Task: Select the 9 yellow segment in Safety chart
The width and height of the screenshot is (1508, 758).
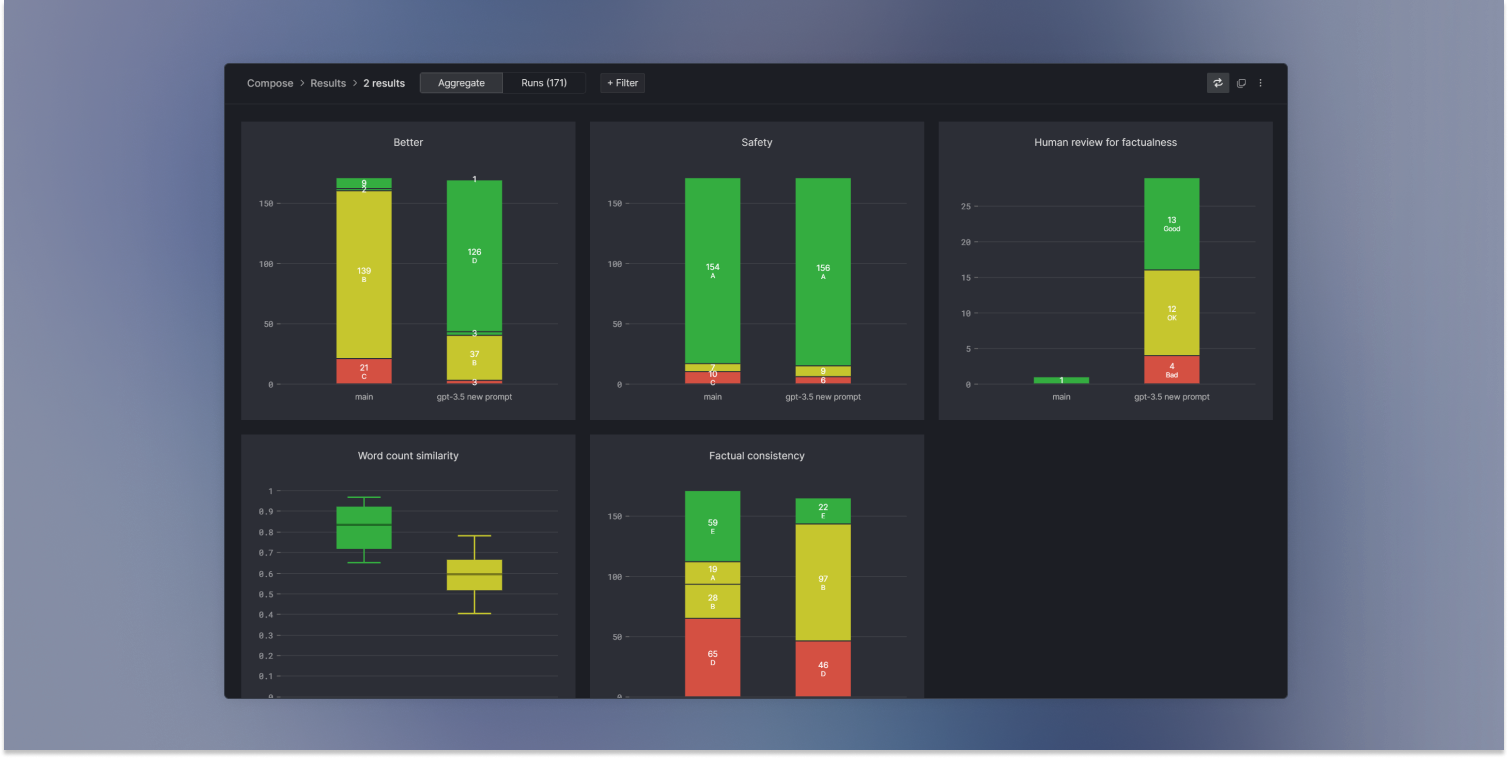Action: tap(823, 371)
